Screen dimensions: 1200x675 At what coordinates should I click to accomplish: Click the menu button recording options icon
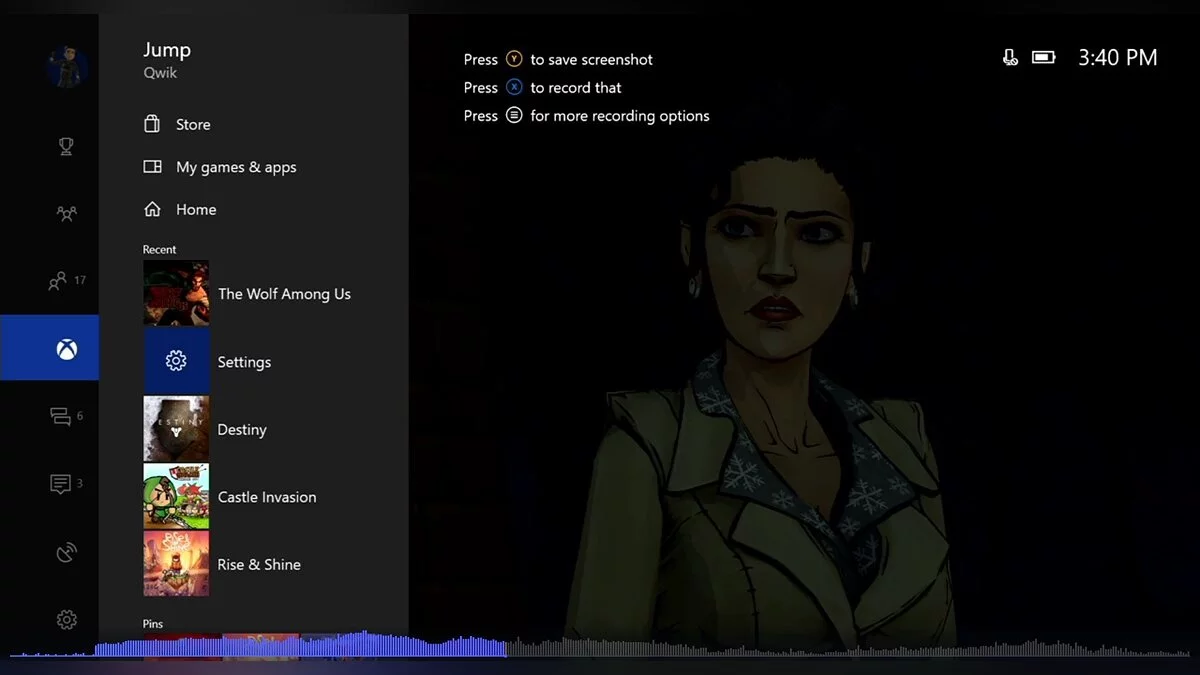coord(514,115)
